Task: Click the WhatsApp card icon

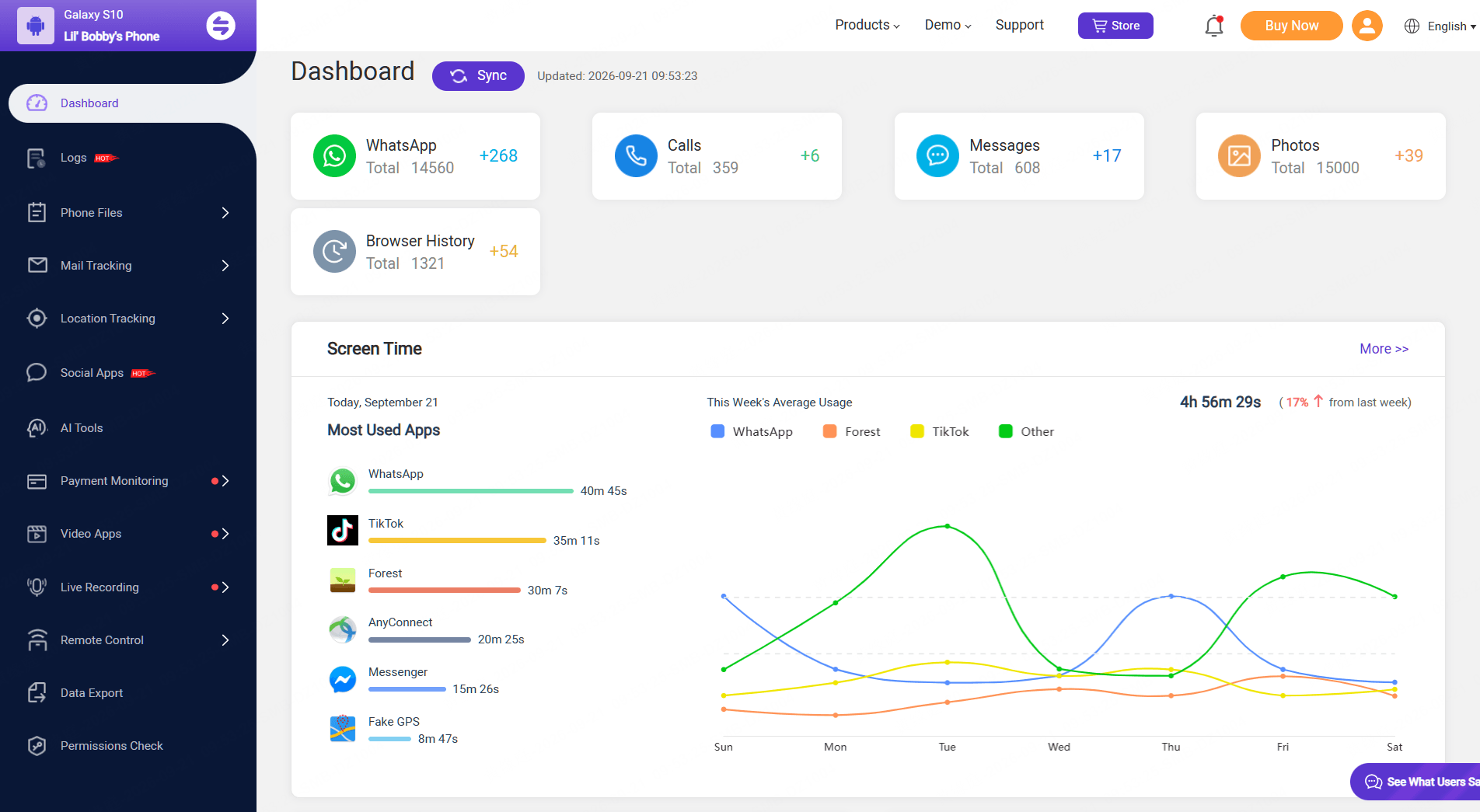Action: (x=334, y=155)
